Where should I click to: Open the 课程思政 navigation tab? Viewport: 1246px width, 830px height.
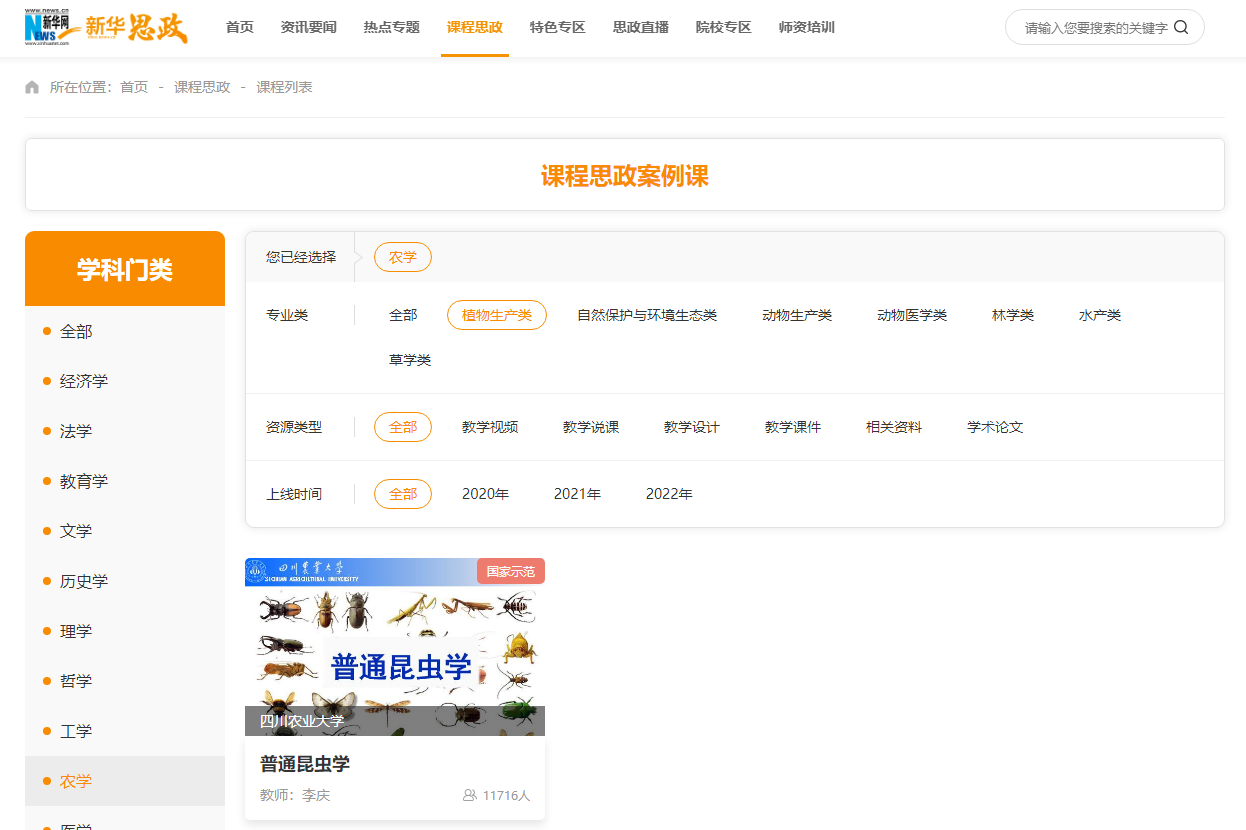(x=474, y=27)
